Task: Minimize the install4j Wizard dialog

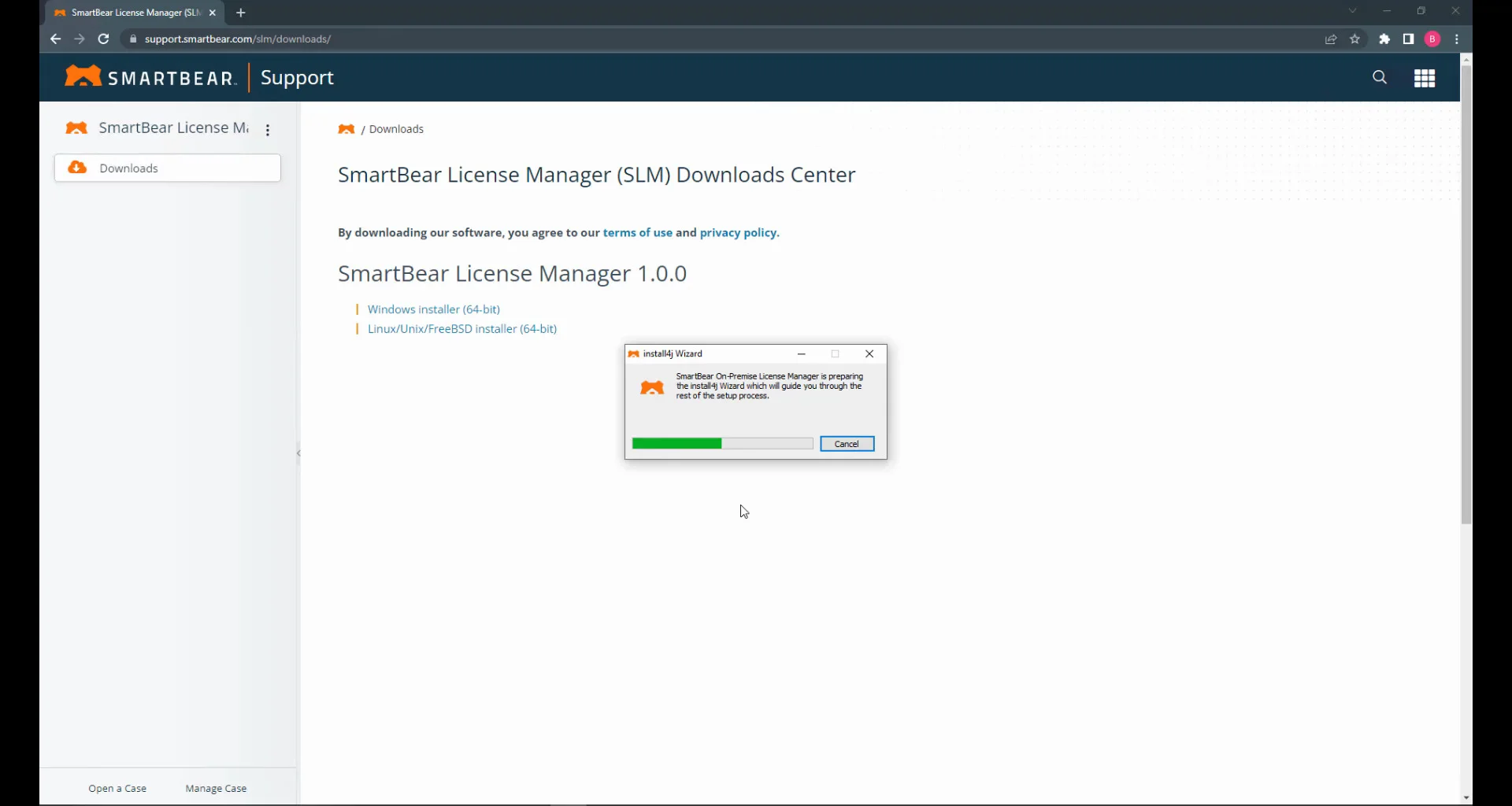Action: coord(802,354)
